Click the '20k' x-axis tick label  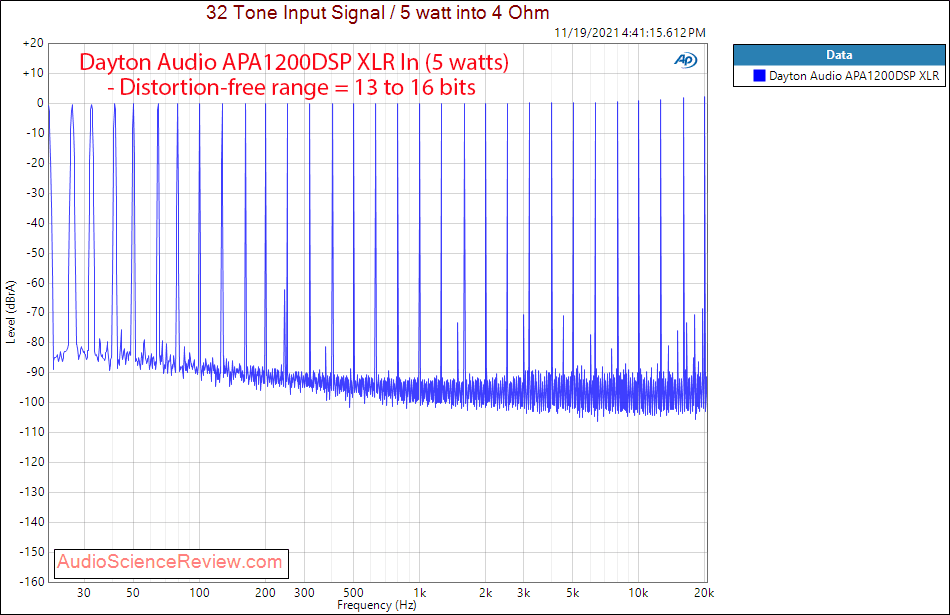(x=704, y=593)
